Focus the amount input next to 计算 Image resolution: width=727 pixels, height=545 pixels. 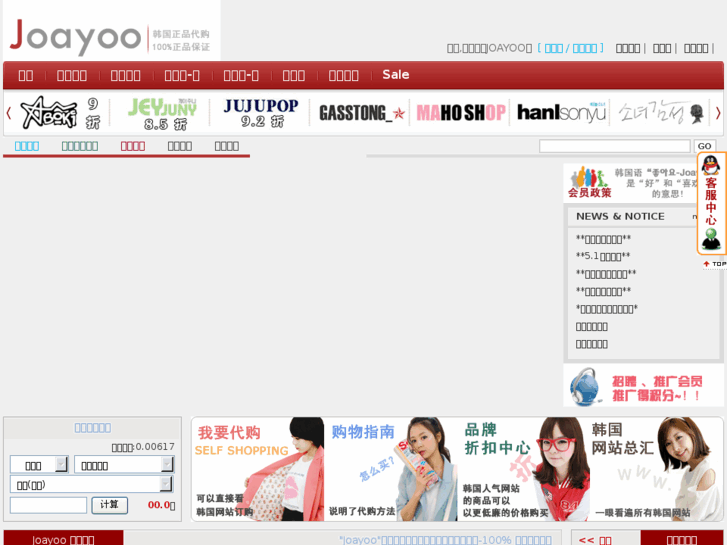pyautogui.click(x=48, y=505)
